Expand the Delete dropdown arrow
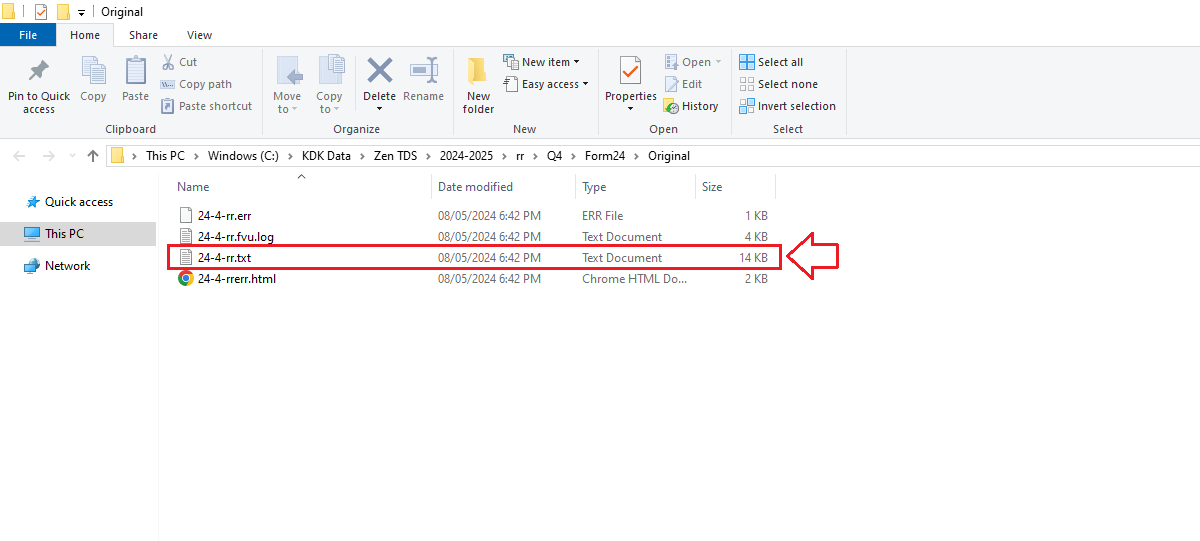The image size is (1200, 541). [380, 108]
